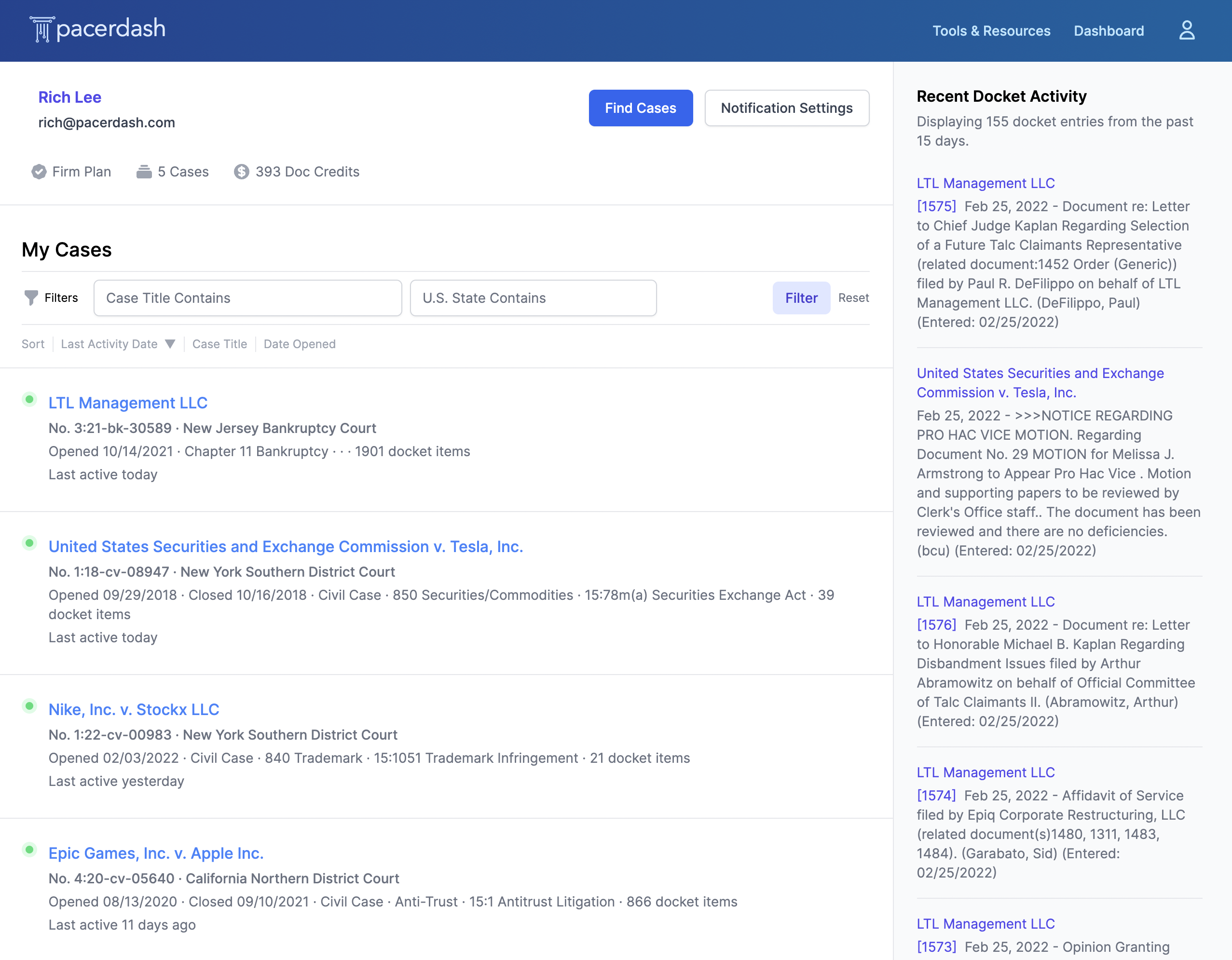Open Tools & Resources menu

pos(991,31)
